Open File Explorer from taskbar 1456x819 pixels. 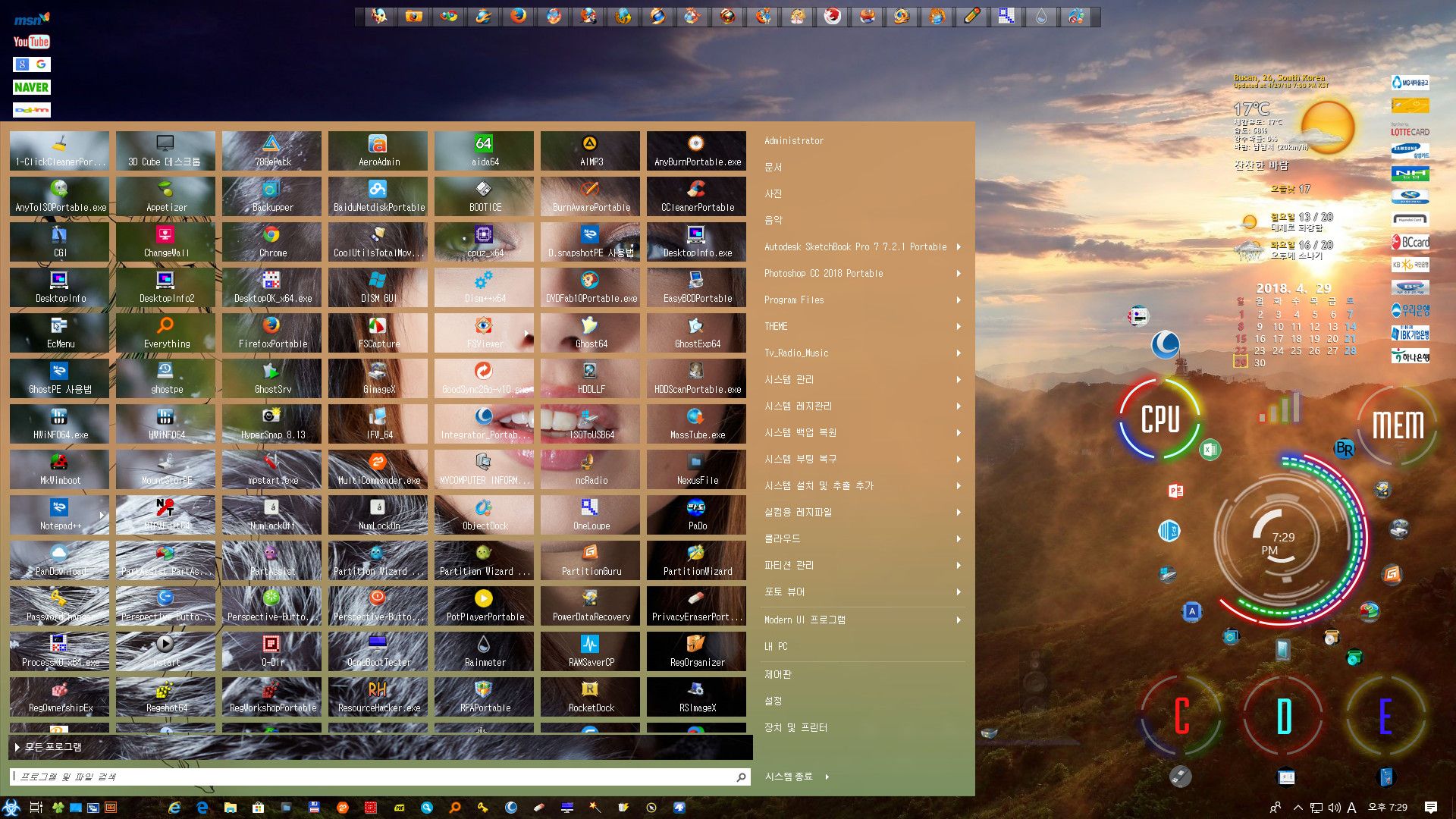231,808
